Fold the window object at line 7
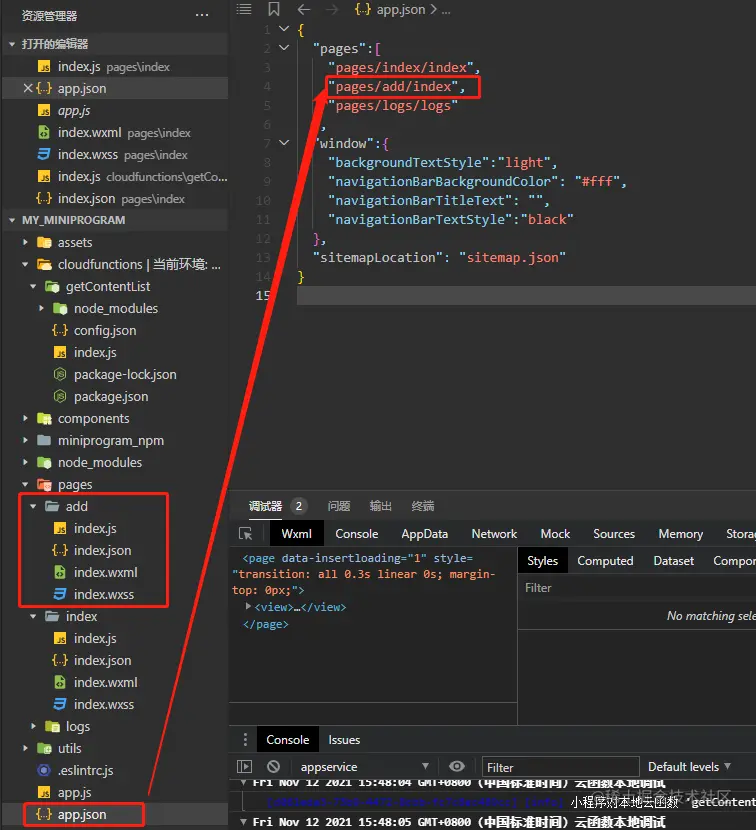The width and height of the screenshot is (756, 830). click(284, 142)
